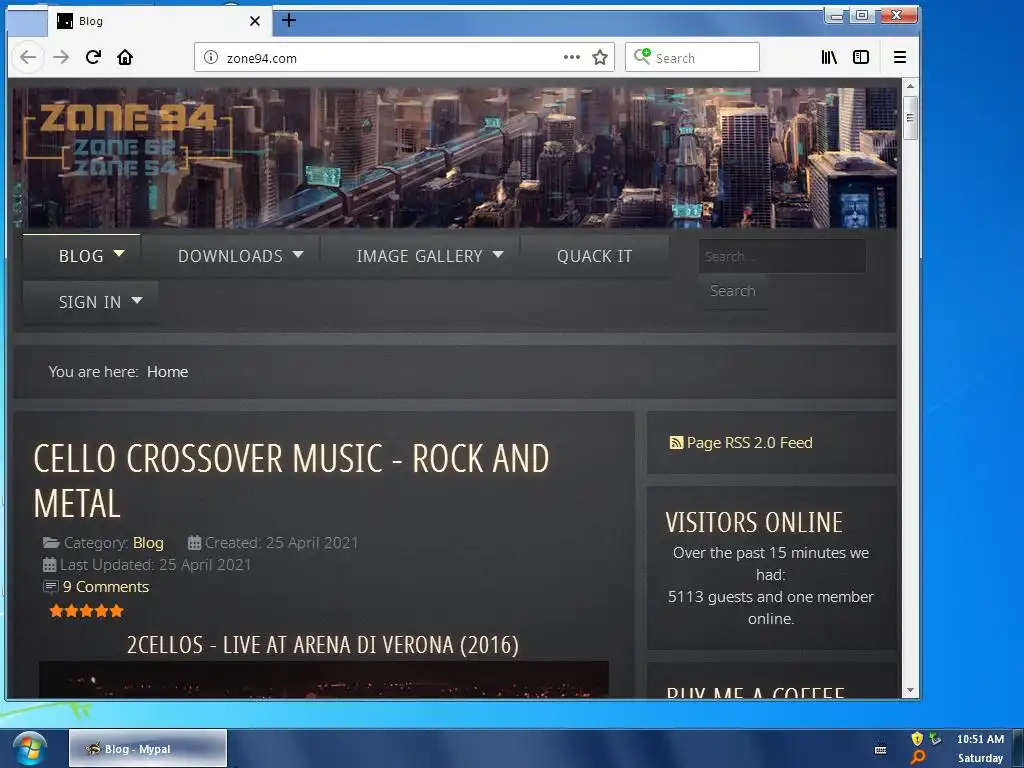Open the browser home page icon

coord(125,57)
